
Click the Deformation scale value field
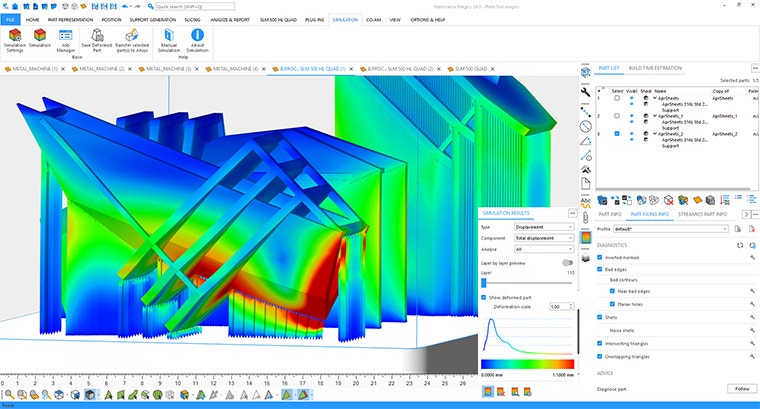(559, 306)
